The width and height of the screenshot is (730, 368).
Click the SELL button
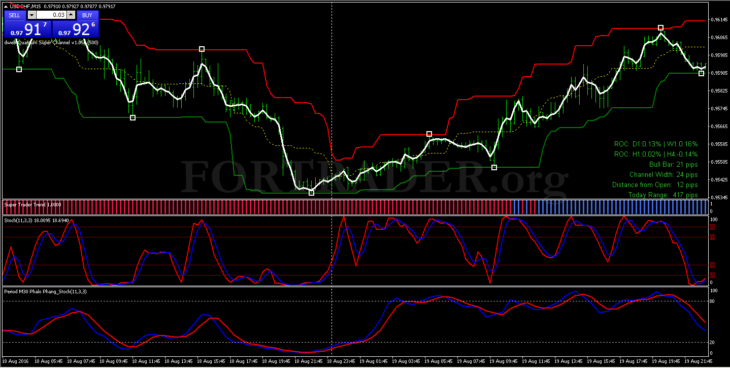(14, 15)
